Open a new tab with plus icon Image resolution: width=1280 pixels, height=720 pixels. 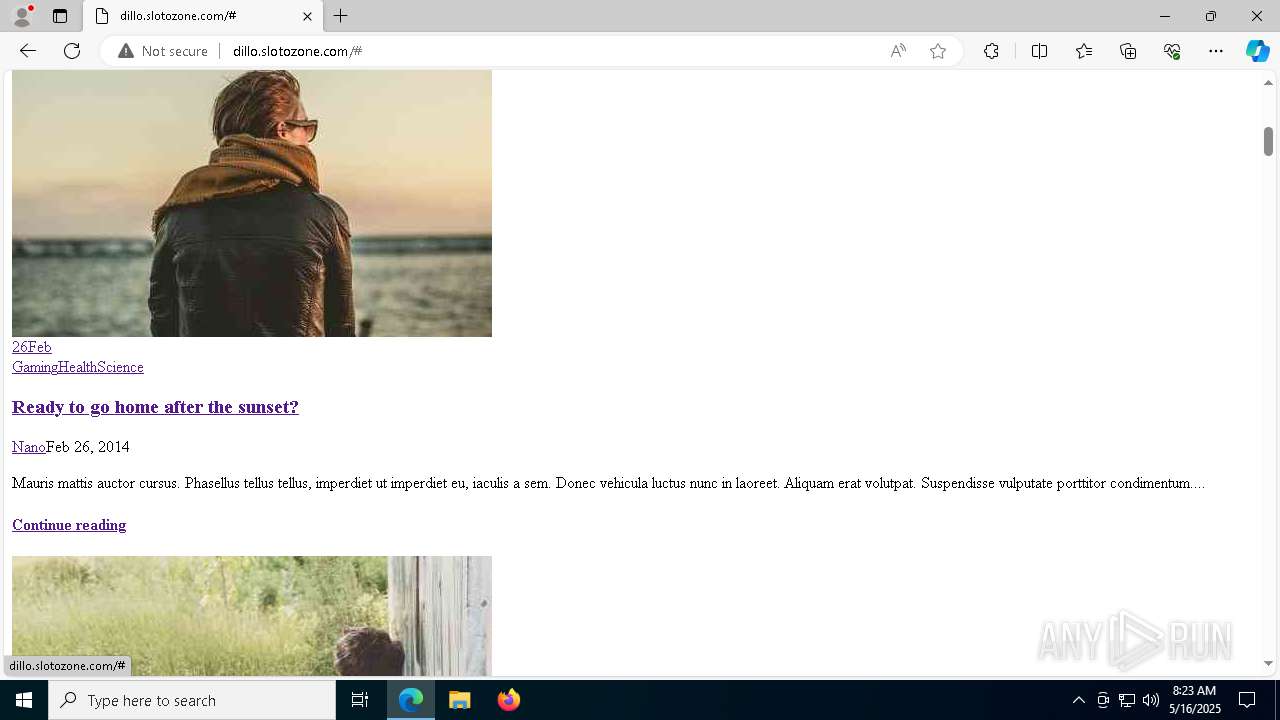tap(341, 16)
